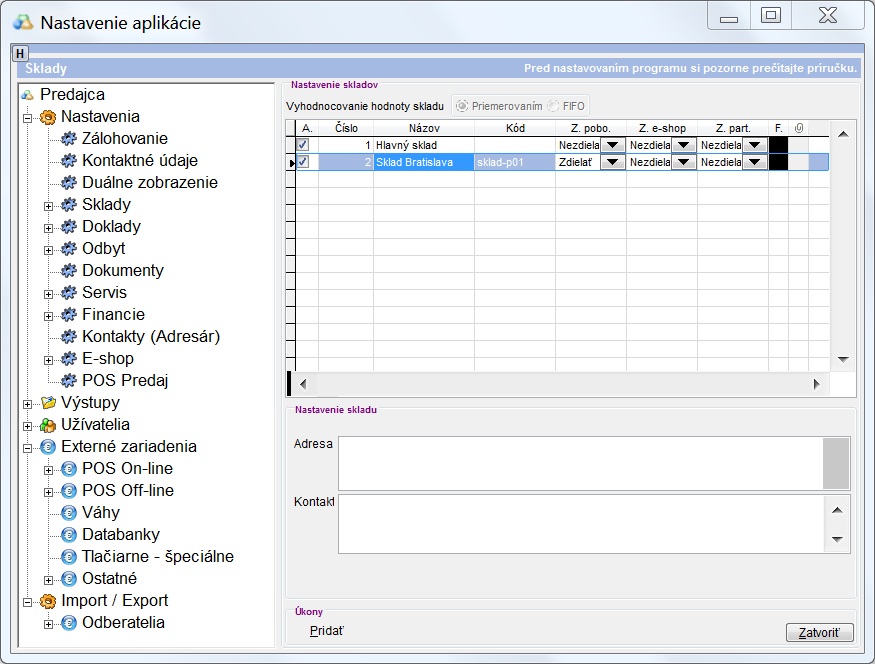Click the Pridať action link

coord(327,631)
